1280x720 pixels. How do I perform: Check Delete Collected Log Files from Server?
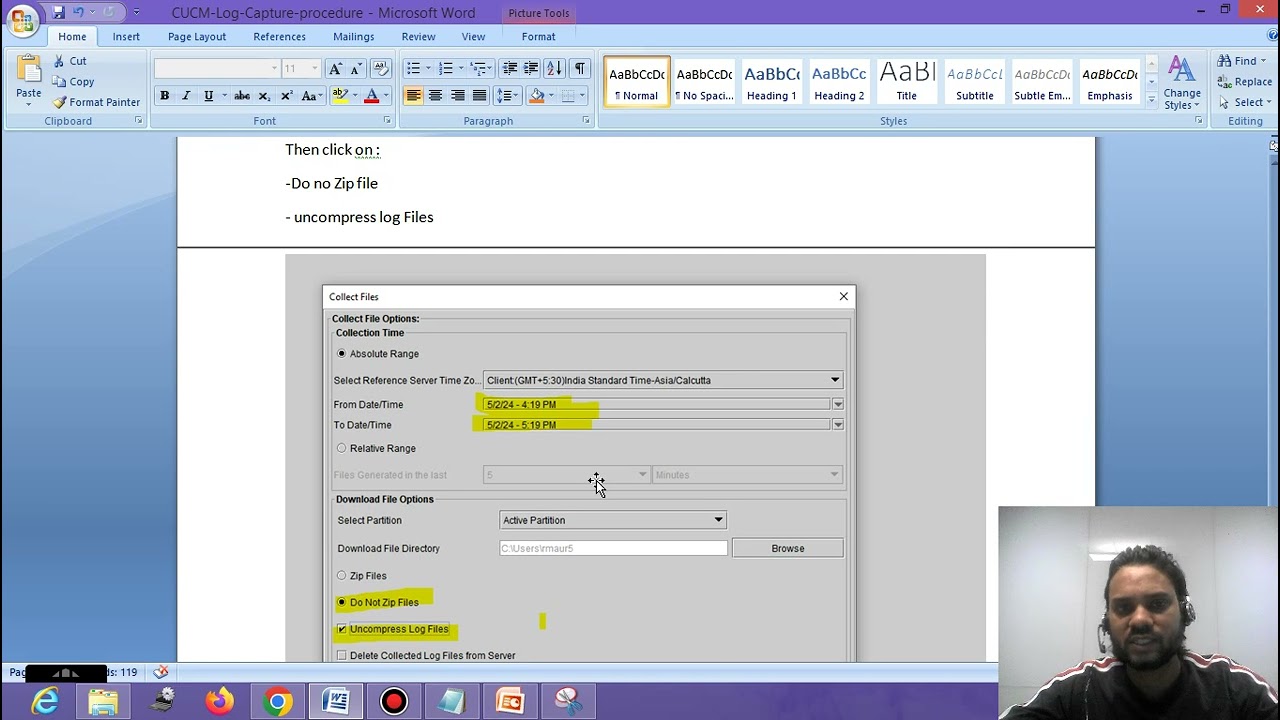point(342,656)
